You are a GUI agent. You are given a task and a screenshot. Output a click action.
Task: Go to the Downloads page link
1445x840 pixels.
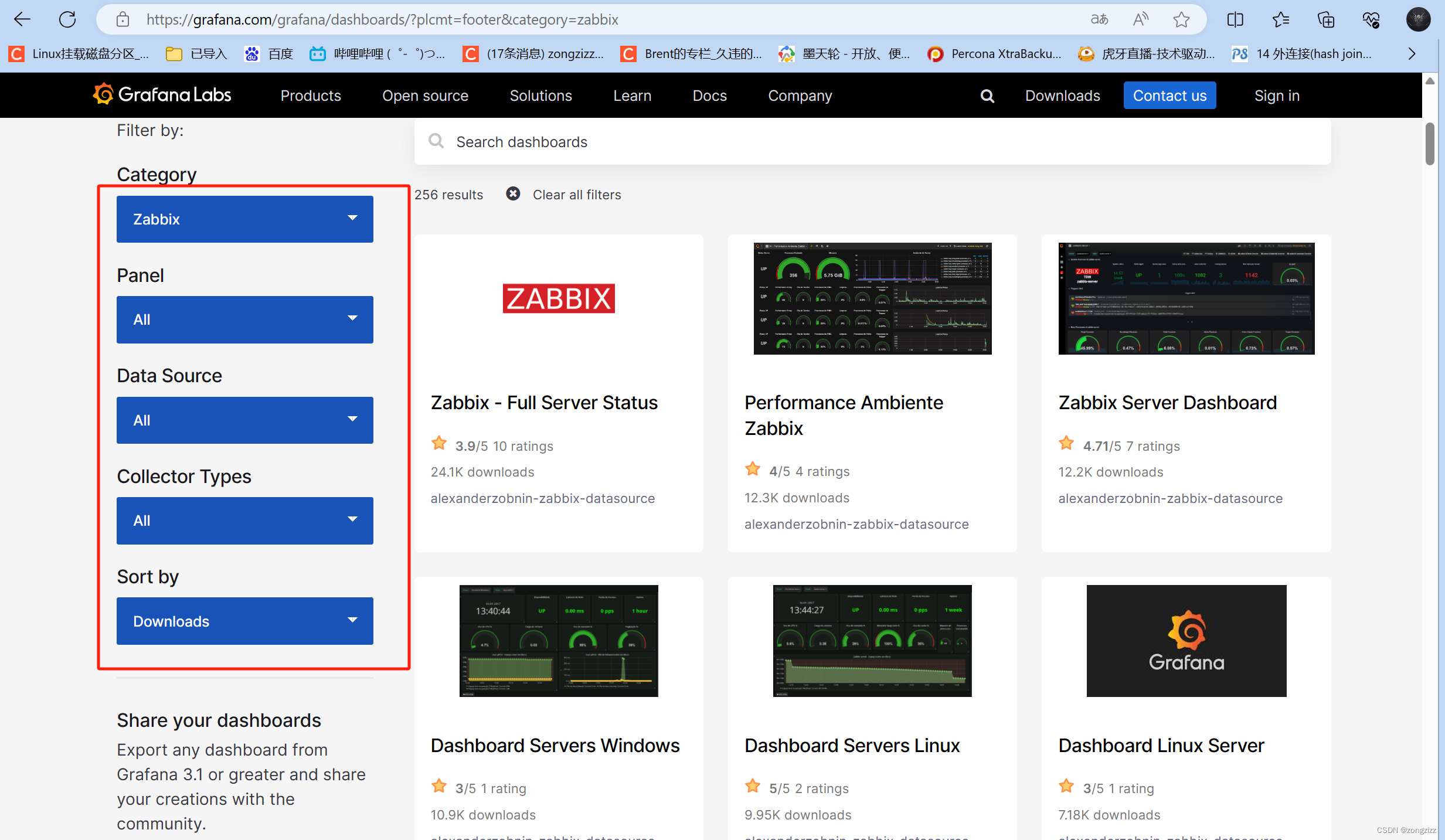(x=1062, y=96)
